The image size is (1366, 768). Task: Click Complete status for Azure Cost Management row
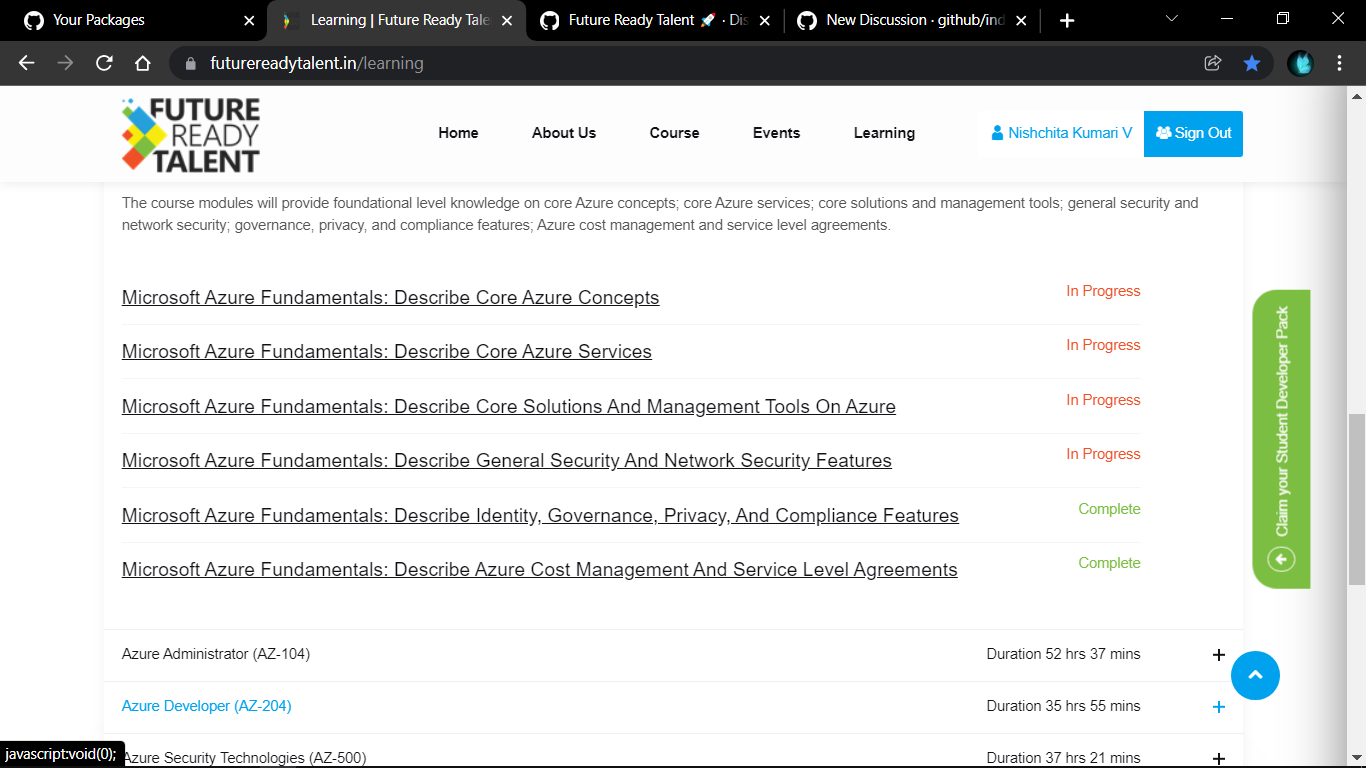coord(1109,563)
